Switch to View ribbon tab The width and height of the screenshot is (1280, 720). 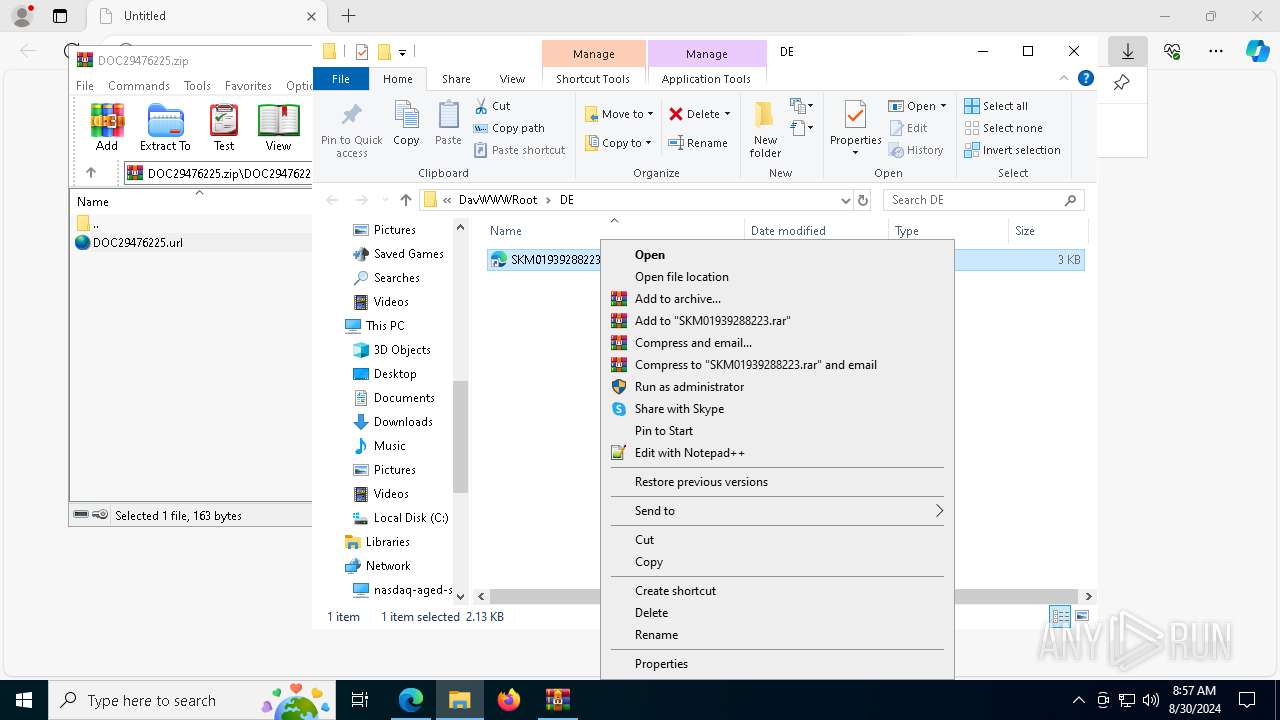click(x=512, y=79)
